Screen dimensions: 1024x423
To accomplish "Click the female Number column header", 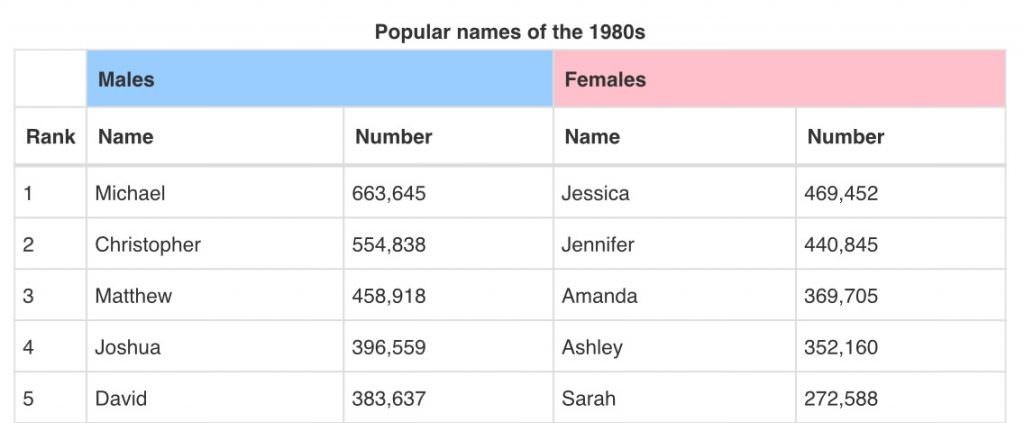I will pos(901,136).
